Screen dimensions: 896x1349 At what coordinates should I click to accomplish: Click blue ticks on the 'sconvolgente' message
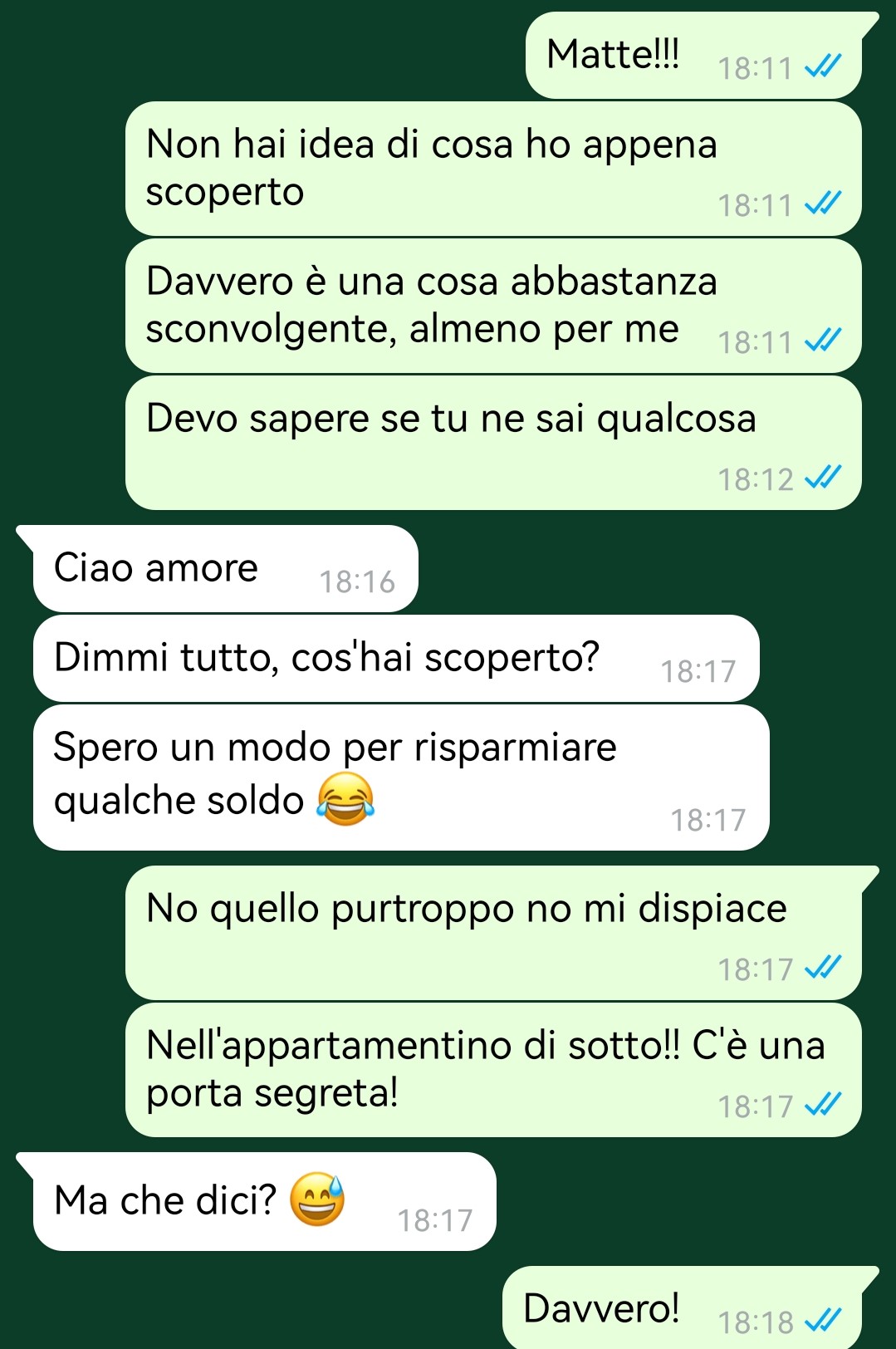click(824, 340)
